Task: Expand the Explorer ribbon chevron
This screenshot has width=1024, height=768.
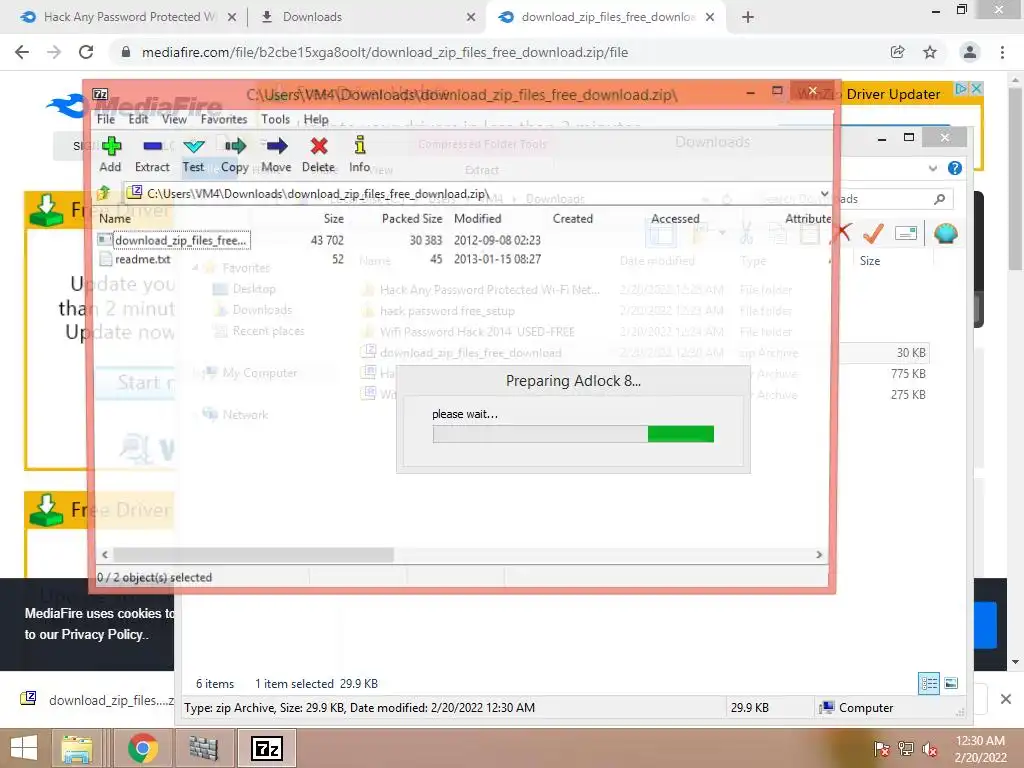Action: click(x=933, y=168)
